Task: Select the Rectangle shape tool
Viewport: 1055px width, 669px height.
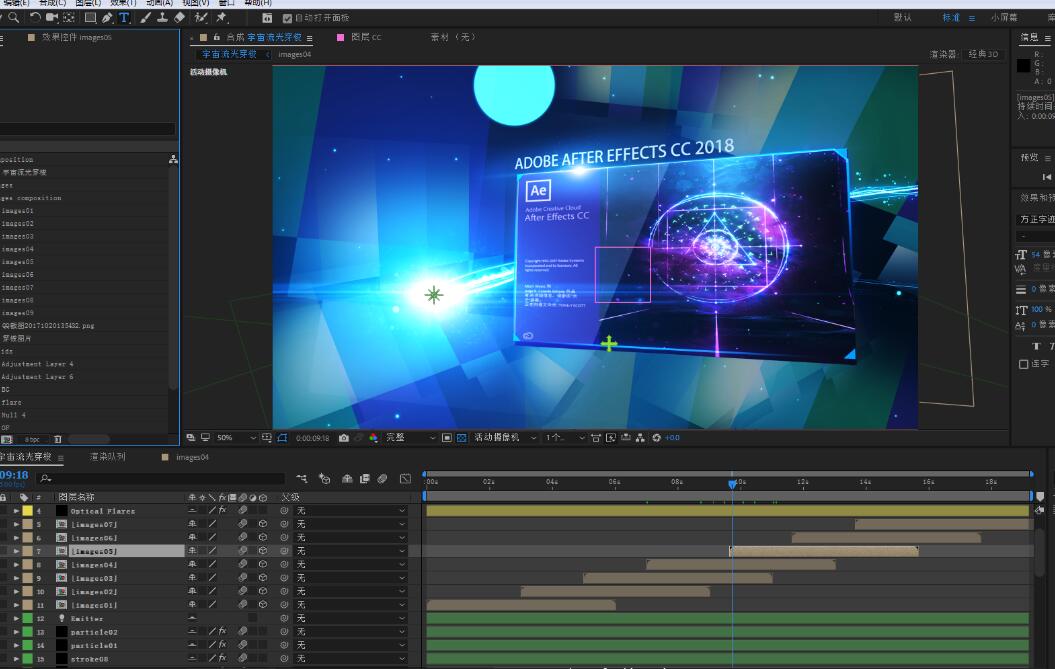Action: [x=89, y=17]
